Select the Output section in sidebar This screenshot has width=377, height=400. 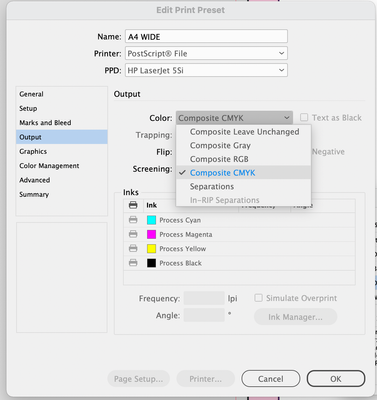pyautogui.click(x=62, y=137)
